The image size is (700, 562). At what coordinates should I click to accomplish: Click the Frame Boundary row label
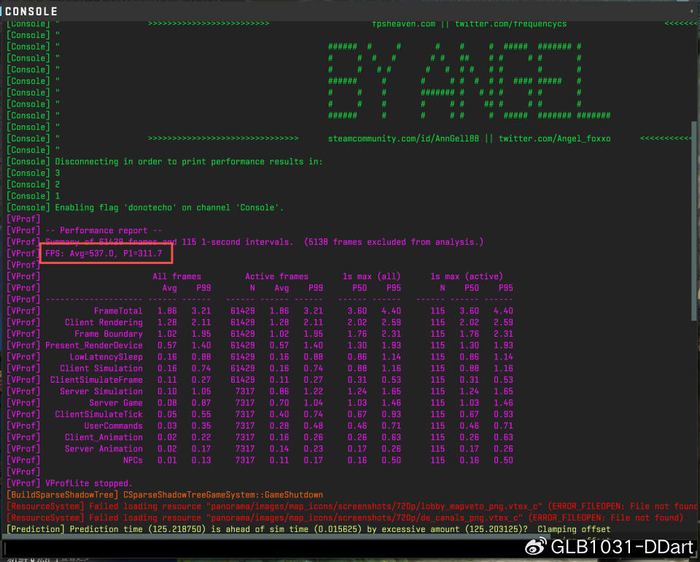click(x=108, y=334)
